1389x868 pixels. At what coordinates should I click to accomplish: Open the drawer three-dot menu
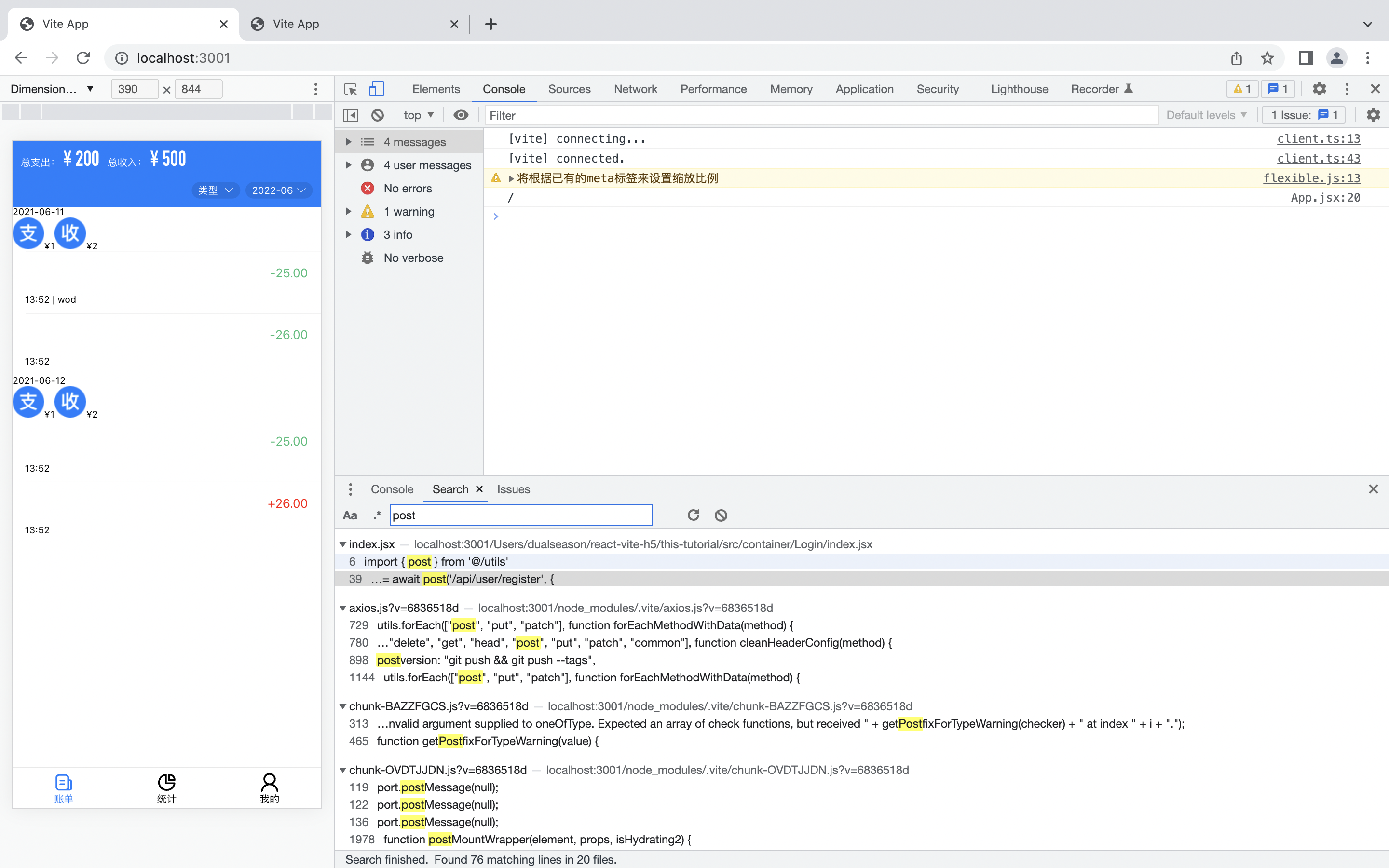[x=350, y=489]
